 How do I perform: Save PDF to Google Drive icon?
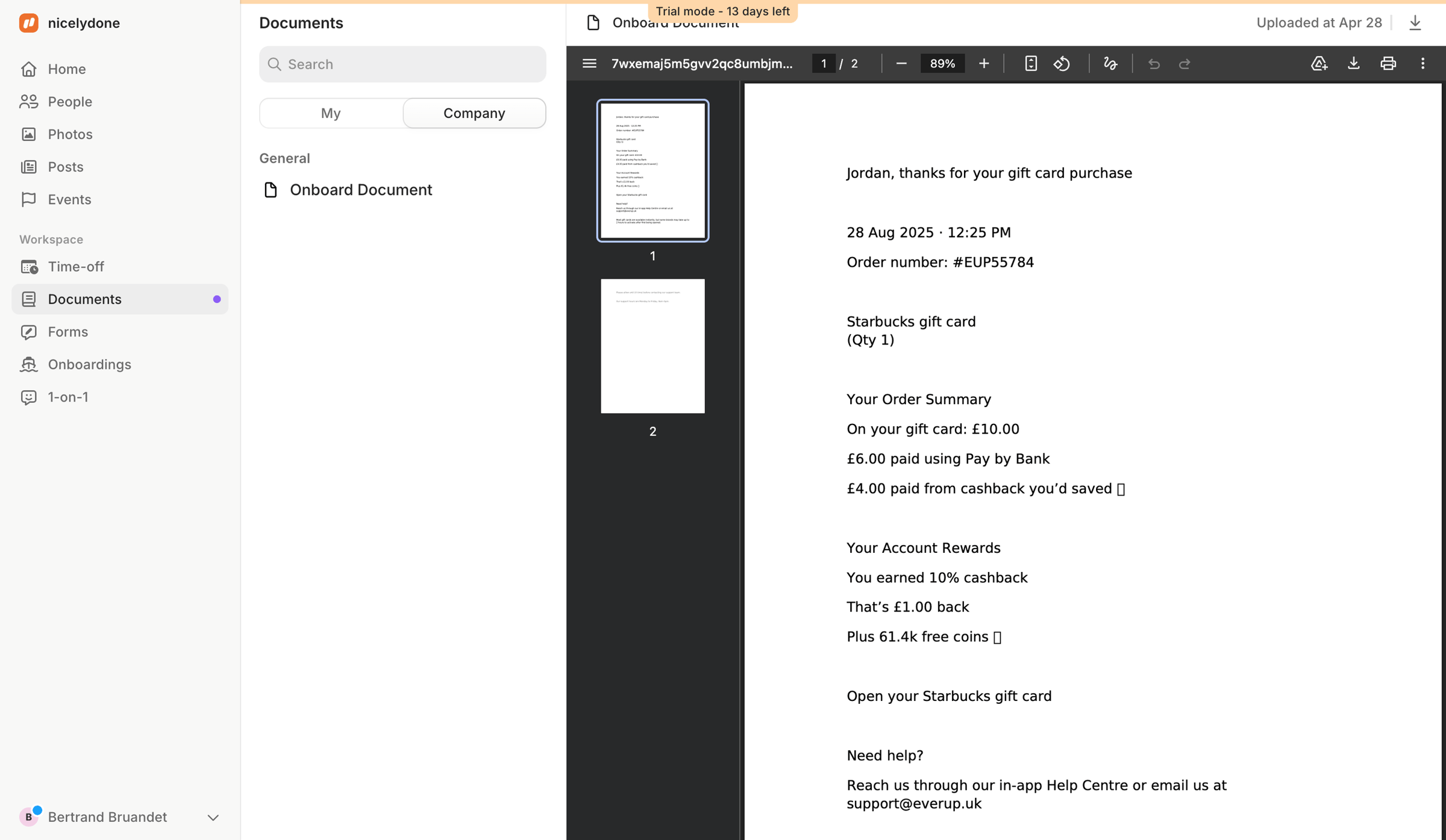click(x=1319, y=63)
